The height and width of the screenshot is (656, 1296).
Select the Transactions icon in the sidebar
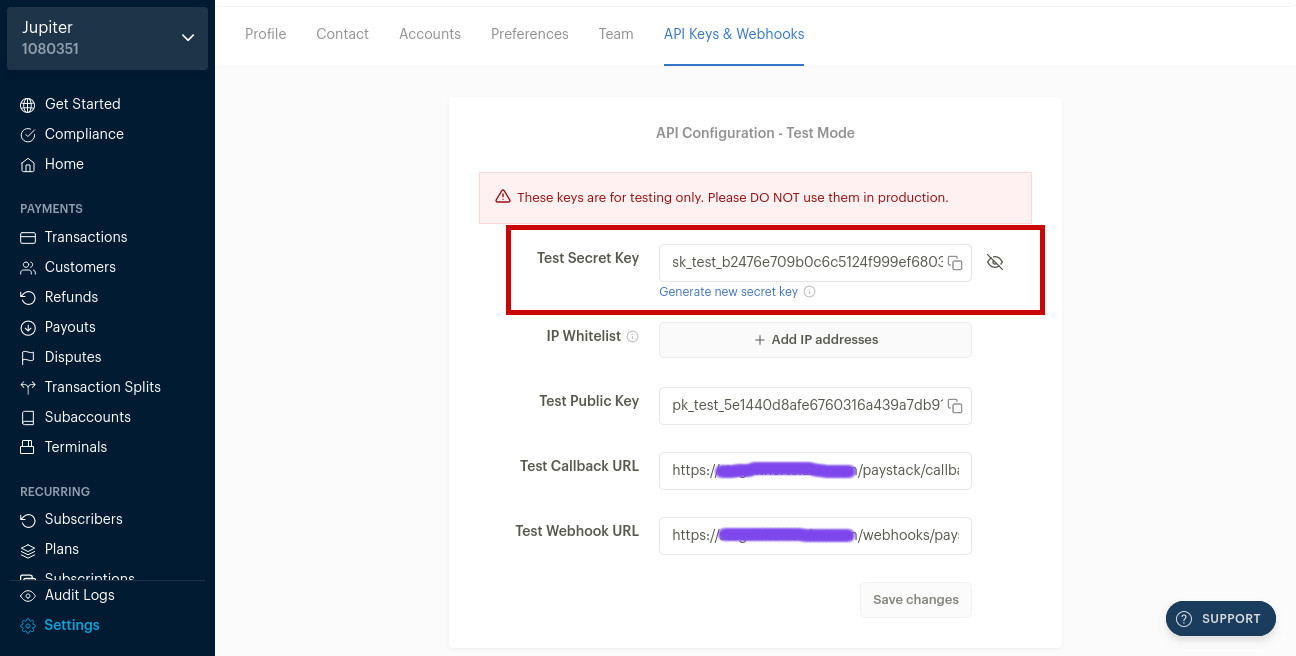pyautogui.click(x=28, y=237)
